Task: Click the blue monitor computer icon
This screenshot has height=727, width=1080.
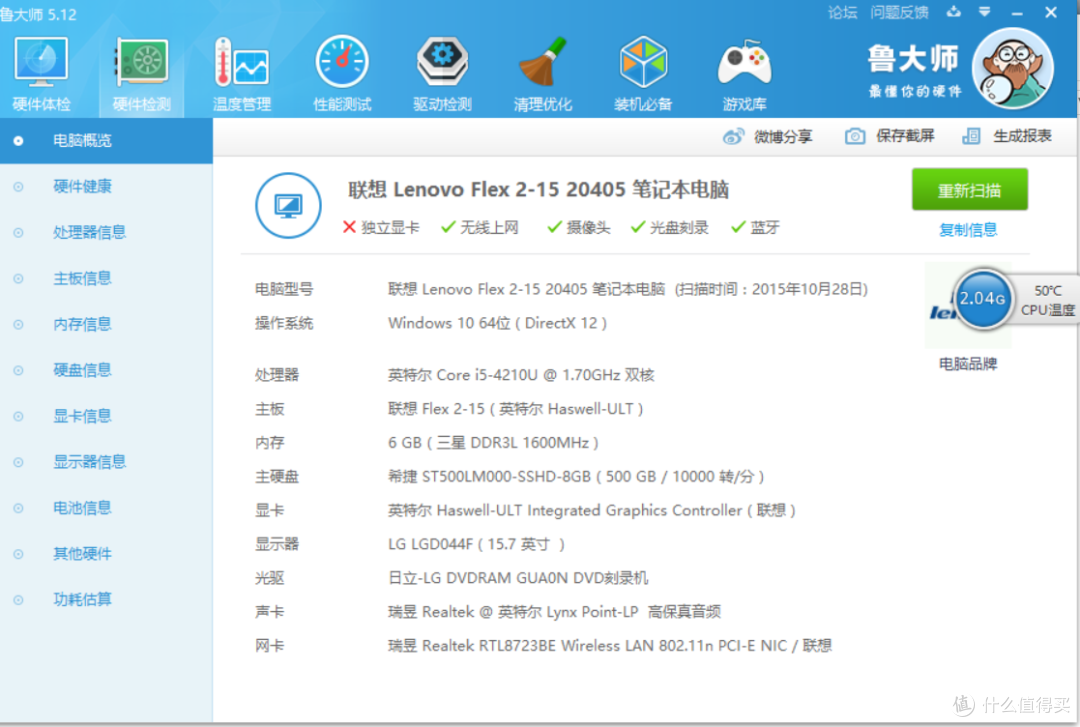Action: (288, 205)
